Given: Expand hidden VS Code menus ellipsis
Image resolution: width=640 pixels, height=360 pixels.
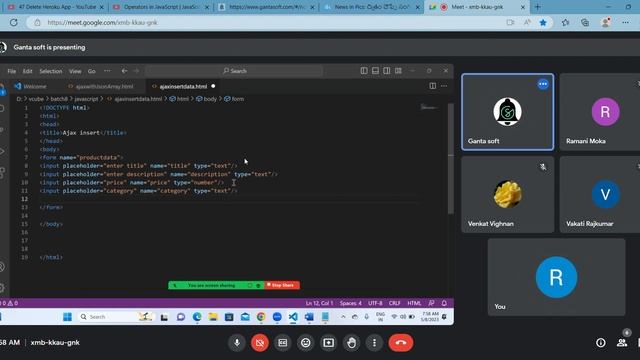Looking at the screenshot, I should click(107, 71).
